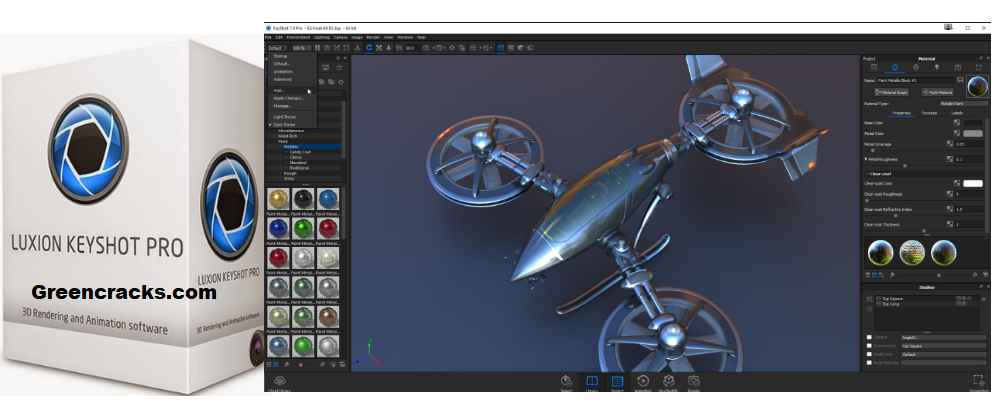
Task: Enable the Environment checkbox in Studios
Action: (869, 346)
